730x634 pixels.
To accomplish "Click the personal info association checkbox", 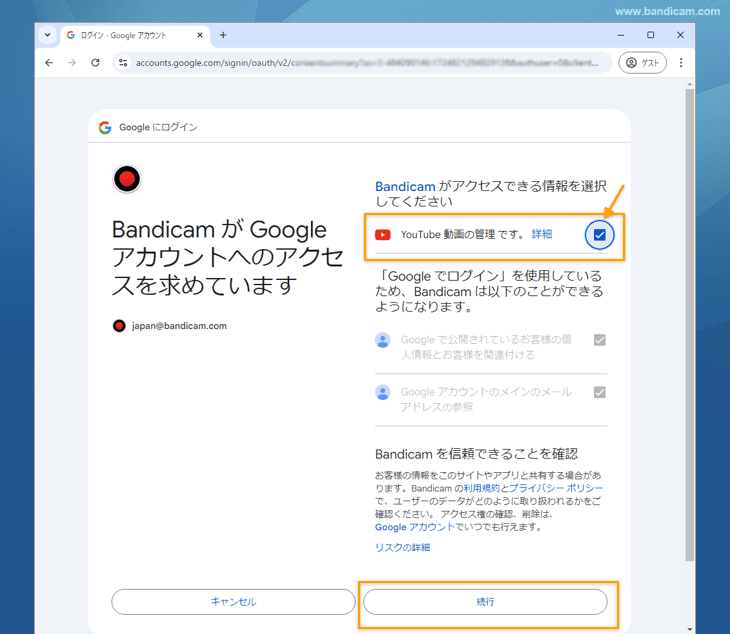I will [x=600, y=340].
